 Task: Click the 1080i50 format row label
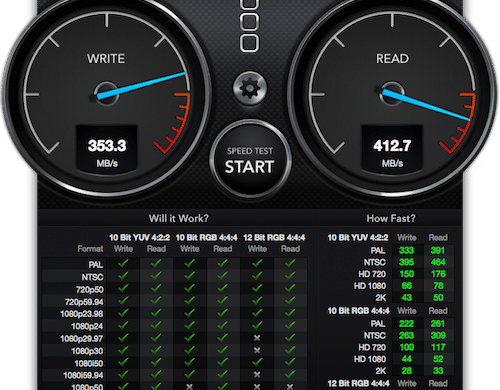[x=89, y=363]
